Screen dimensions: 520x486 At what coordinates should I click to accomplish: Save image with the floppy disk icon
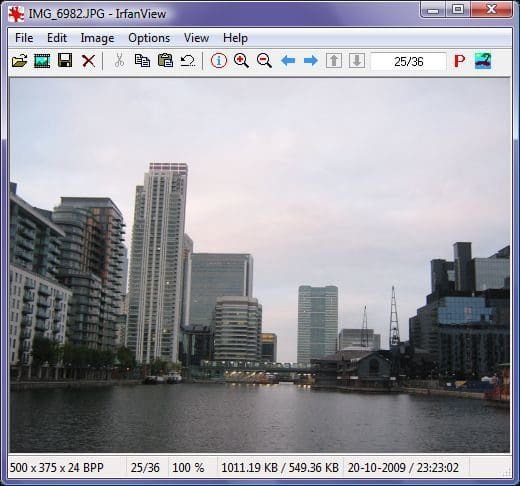(65, 61)
